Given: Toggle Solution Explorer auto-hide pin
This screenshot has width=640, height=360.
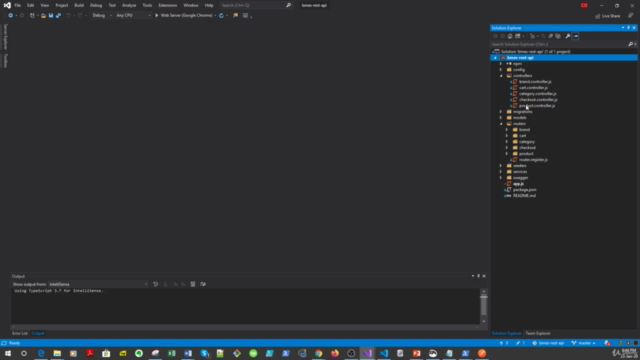Looking at the screenshot, I should 628,28.
